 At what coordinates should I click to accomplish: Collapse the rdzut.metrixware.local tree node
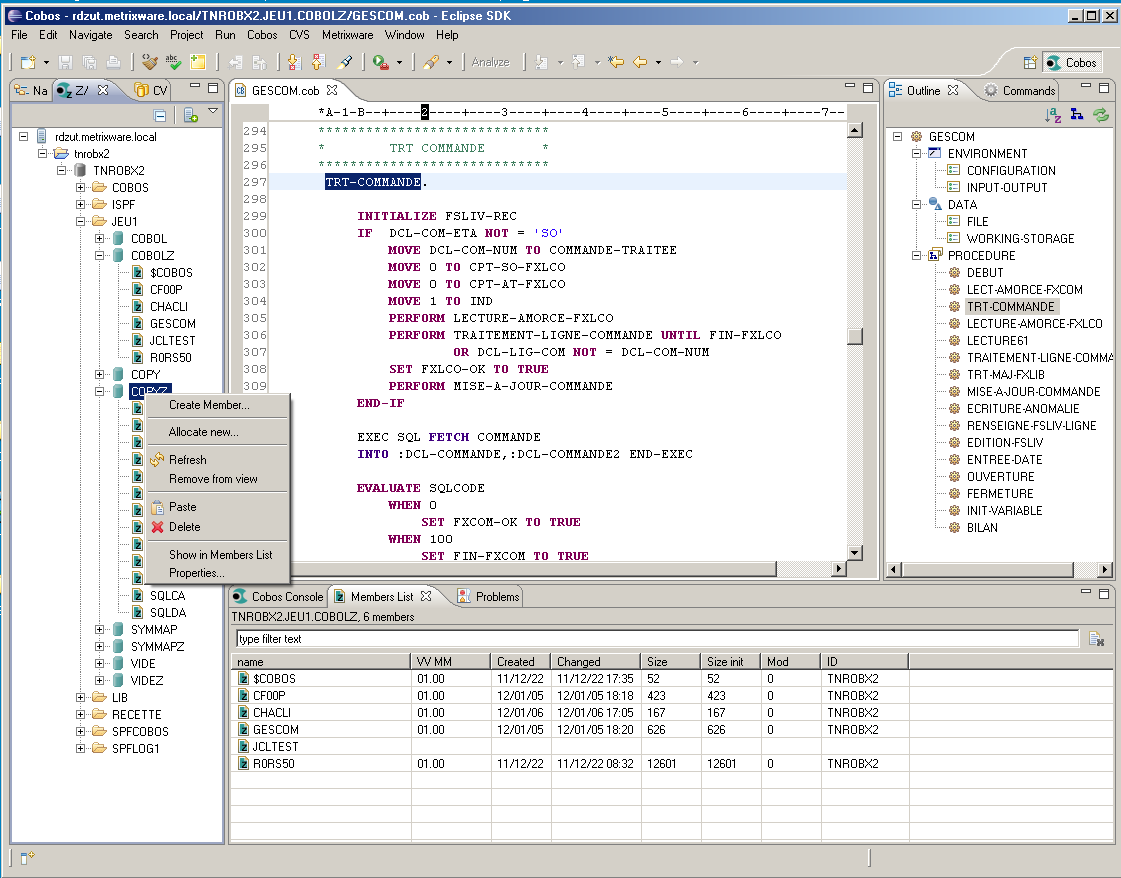pos(24,136)
